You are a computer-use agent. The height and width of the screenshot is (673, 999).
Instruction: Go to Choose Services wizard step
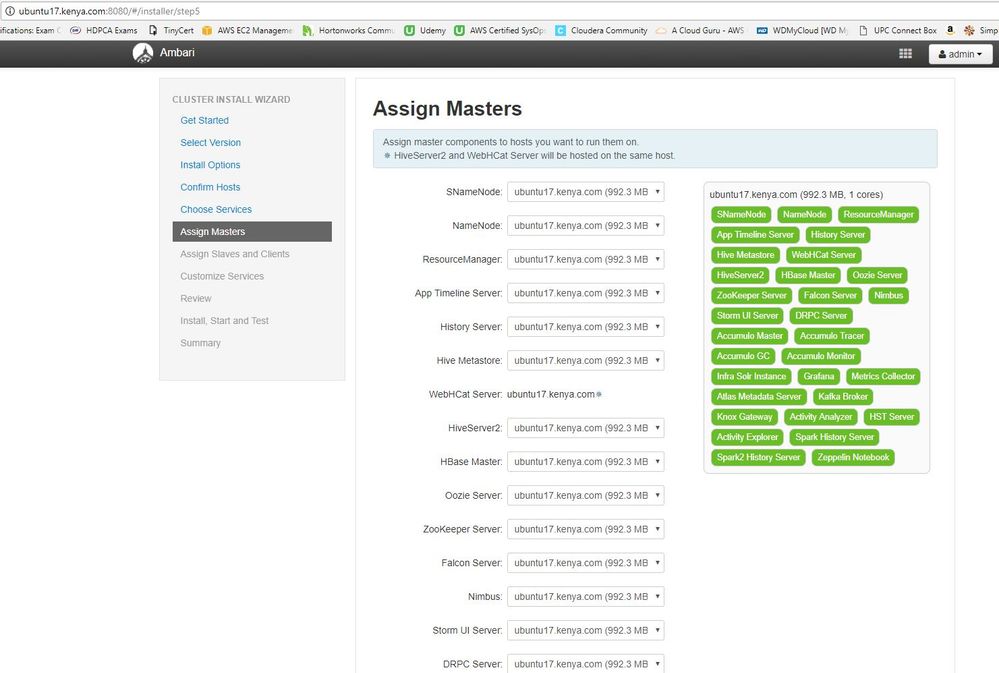tap(216, 210)
